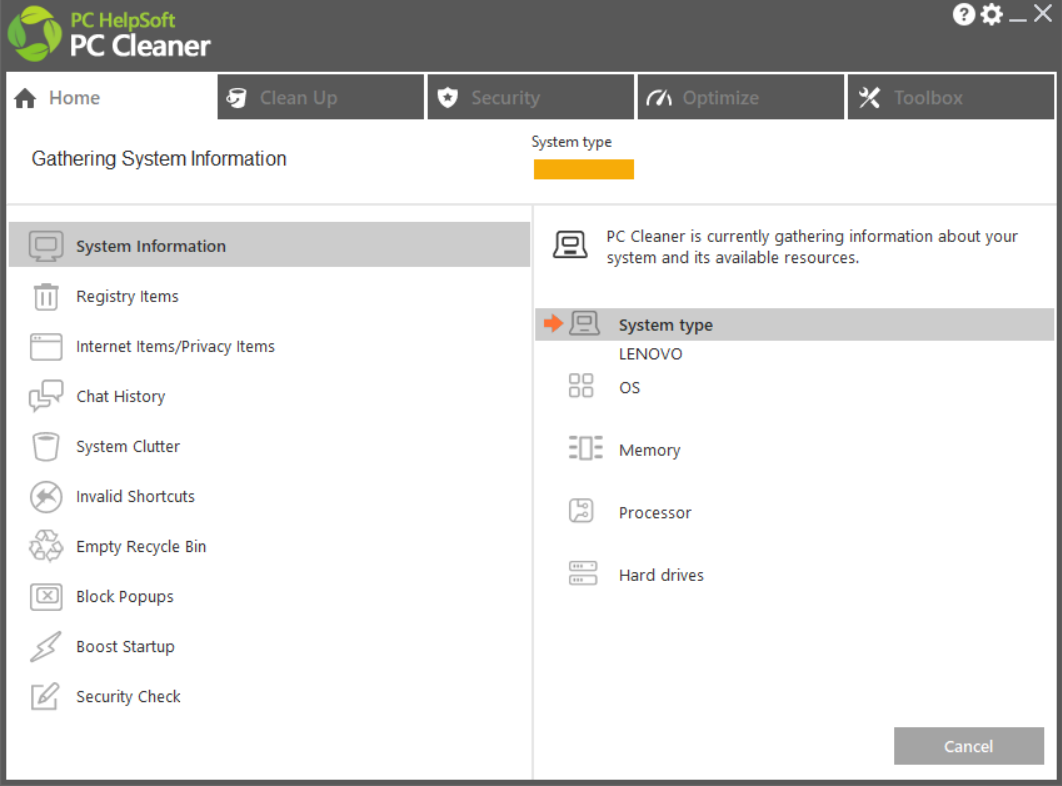Click the System type row label
This screenshot has width=1062, height=786.
pos(666,325)
